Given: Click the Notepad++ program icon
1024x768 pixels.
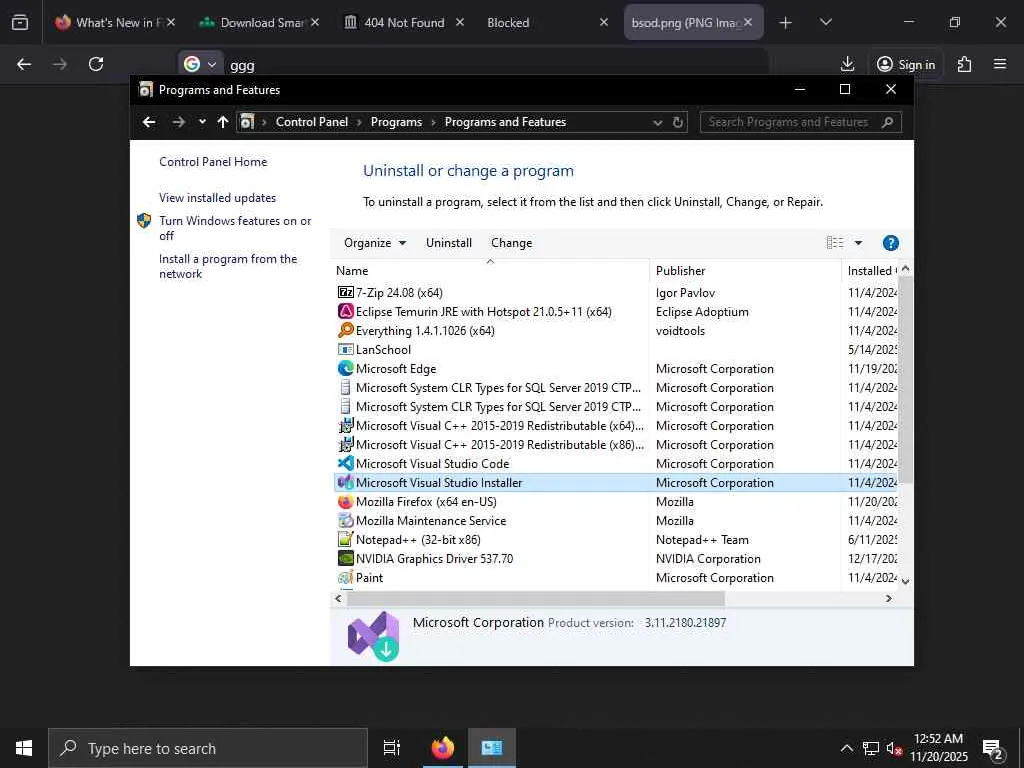Looking at the screenshot, I should (345, 539).
